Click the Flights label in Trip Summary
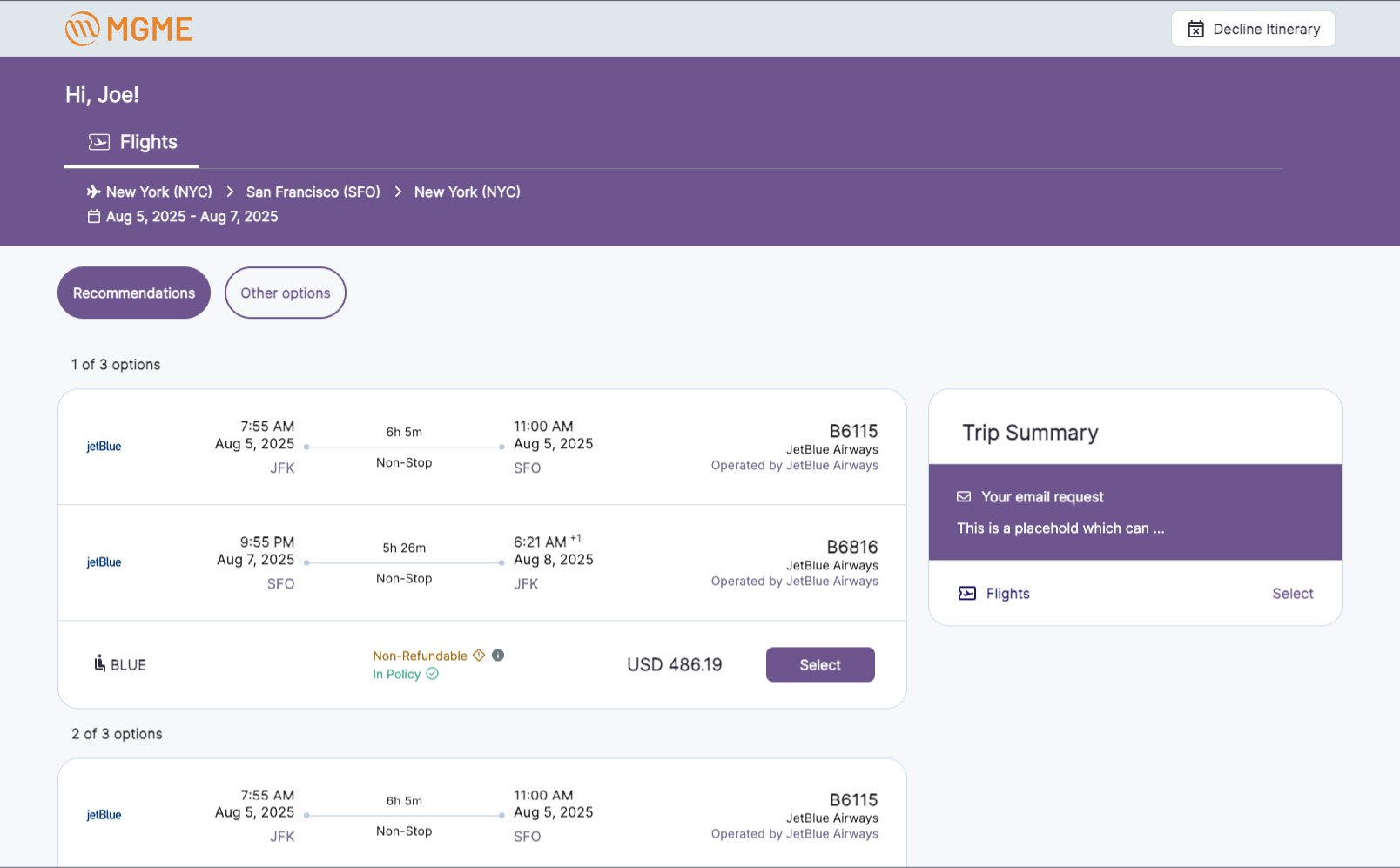This screenshot has width=1400, height=868. pos(1008,593)
